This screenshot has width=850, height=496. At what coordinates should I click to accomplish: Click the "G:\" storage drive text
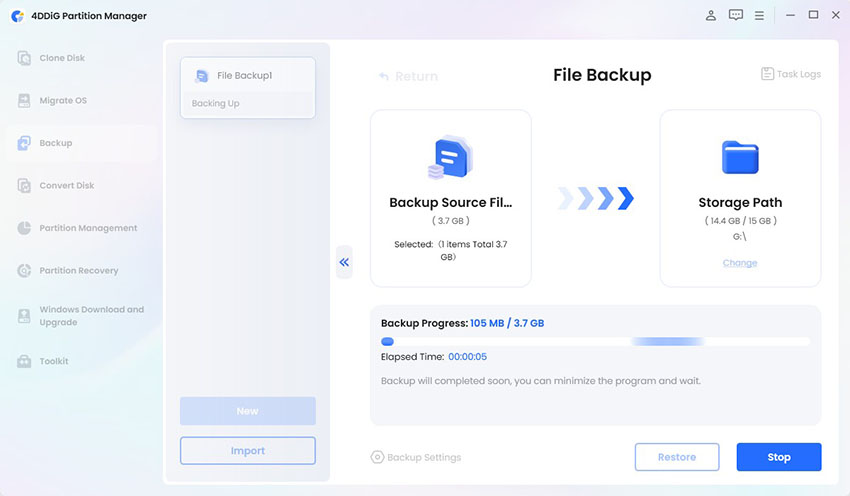(739, 236)
